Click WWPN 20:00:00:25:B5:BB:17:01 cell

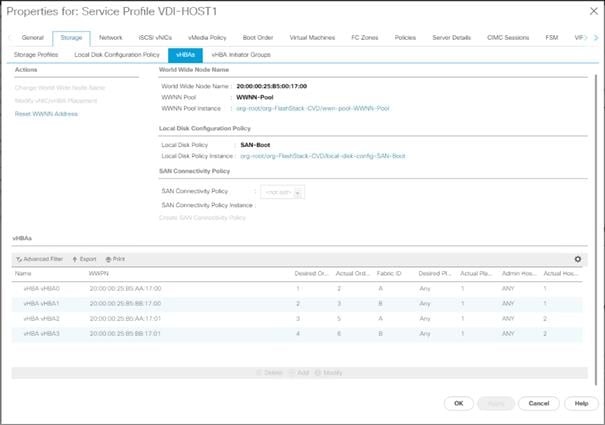125,334
